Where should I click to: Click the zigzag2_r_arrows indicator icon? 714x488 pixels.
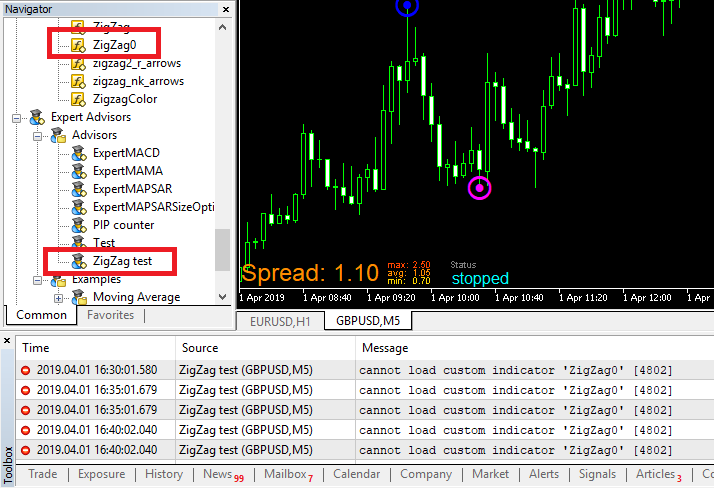pos(78,63)
